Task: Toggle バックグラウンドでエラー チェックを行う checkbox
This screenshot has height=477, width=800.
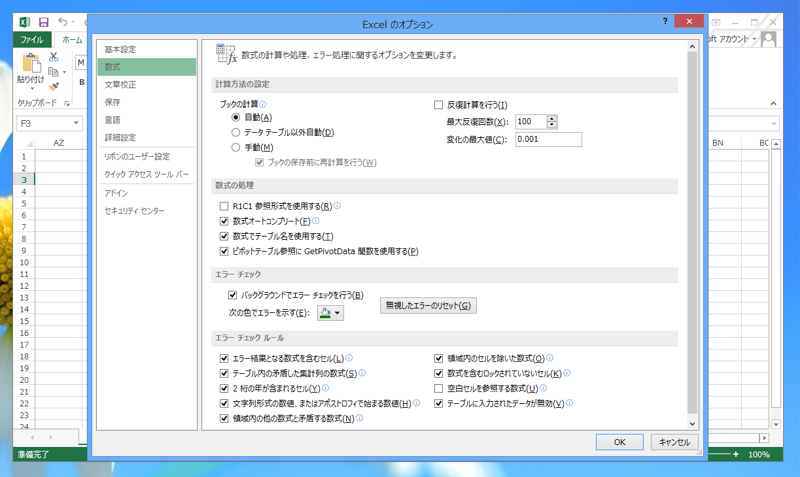Action: coord(233,295)
